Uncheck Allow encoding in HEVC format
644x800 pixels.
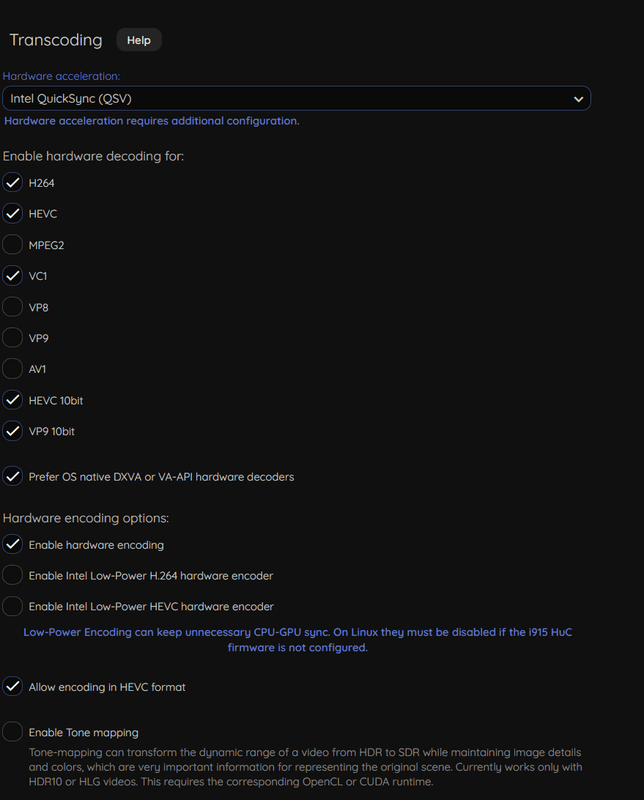tap(13, 687)
